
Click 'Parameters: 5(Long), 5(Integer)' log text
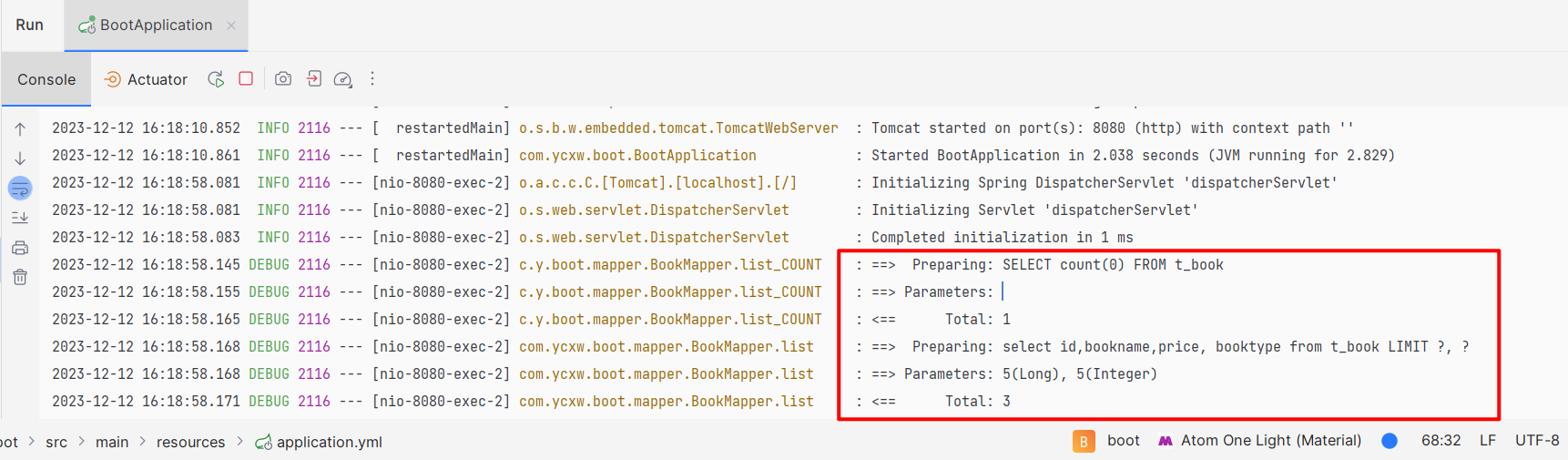1031,373
